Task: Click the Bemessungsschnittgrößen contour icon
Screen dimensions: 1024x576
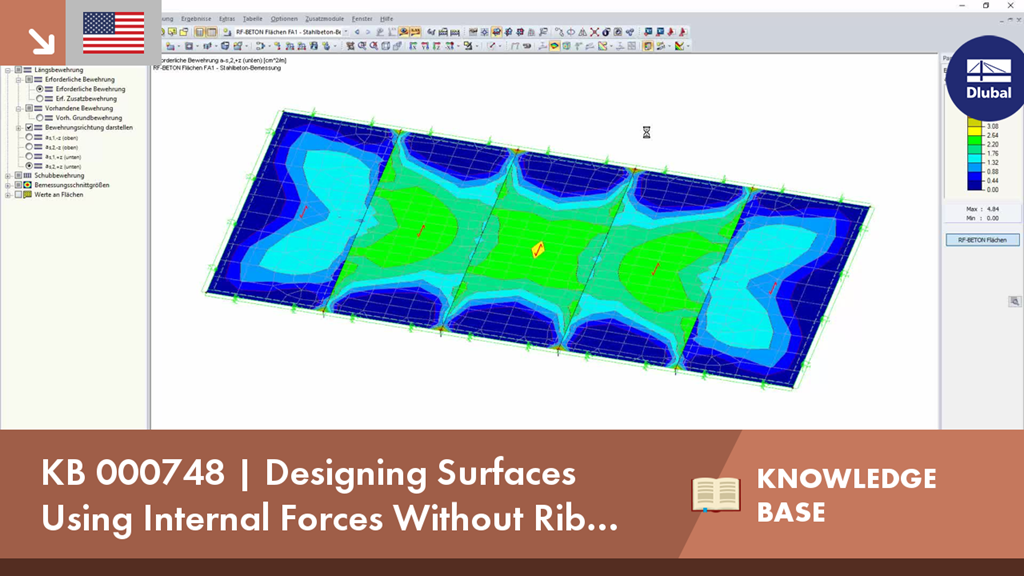Action: point(27,185)
